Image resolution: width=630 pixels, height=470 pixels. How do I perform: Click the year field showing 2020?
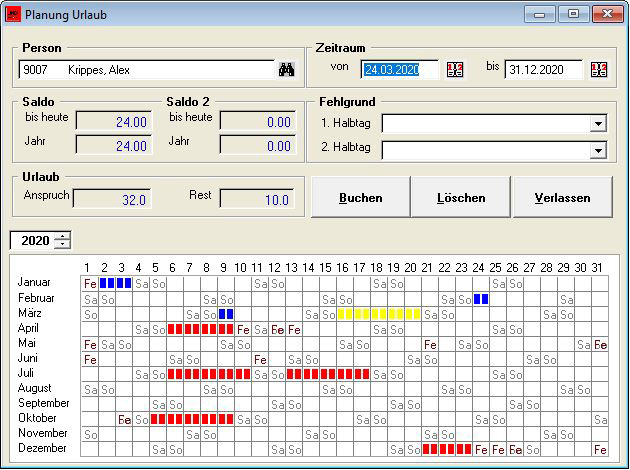(x=32, y=241)
